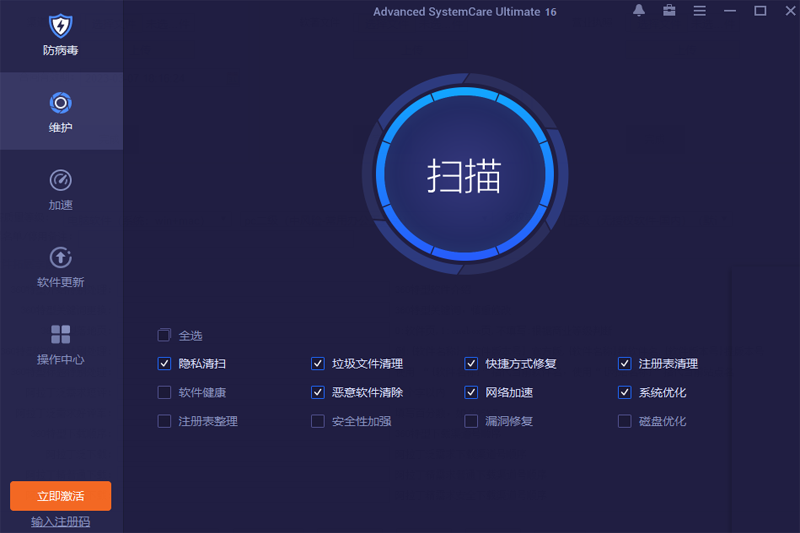Click 立即激活 activate now button
The height and width of the screenshot is (533, 800).
tap(61, 496)
